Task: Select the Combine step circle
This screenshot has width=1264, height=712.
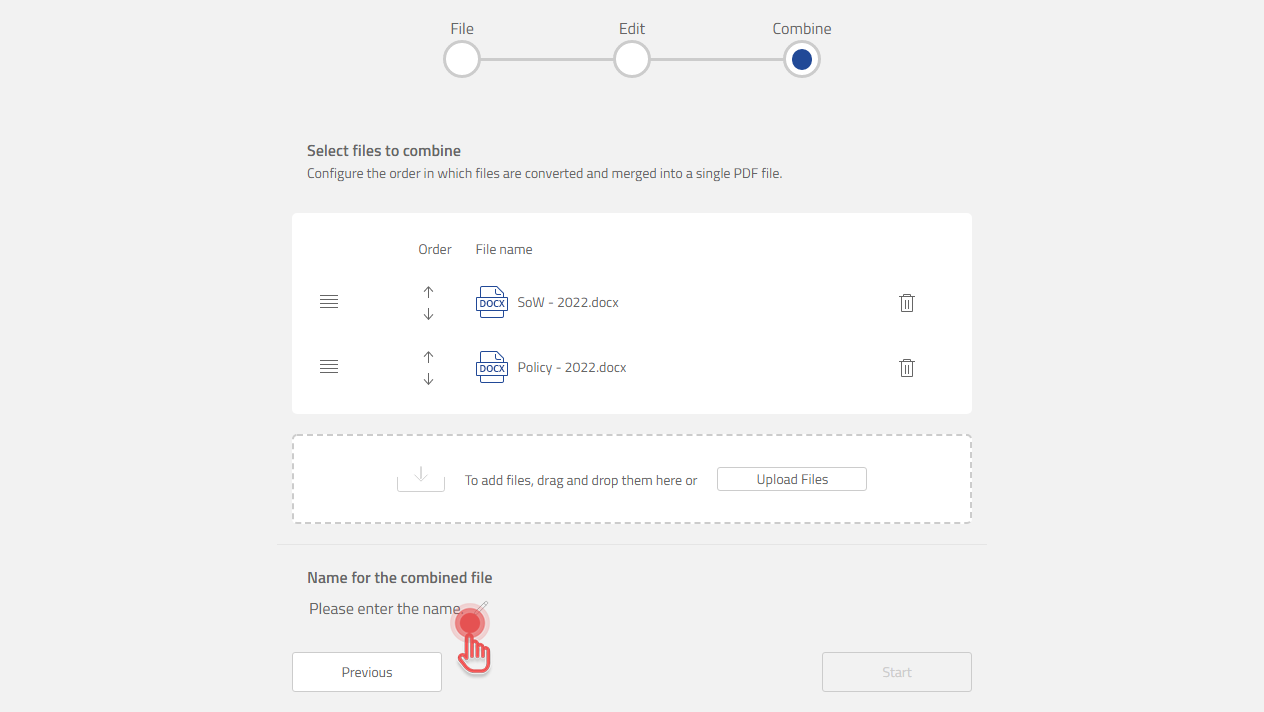Action: [802, 60]
